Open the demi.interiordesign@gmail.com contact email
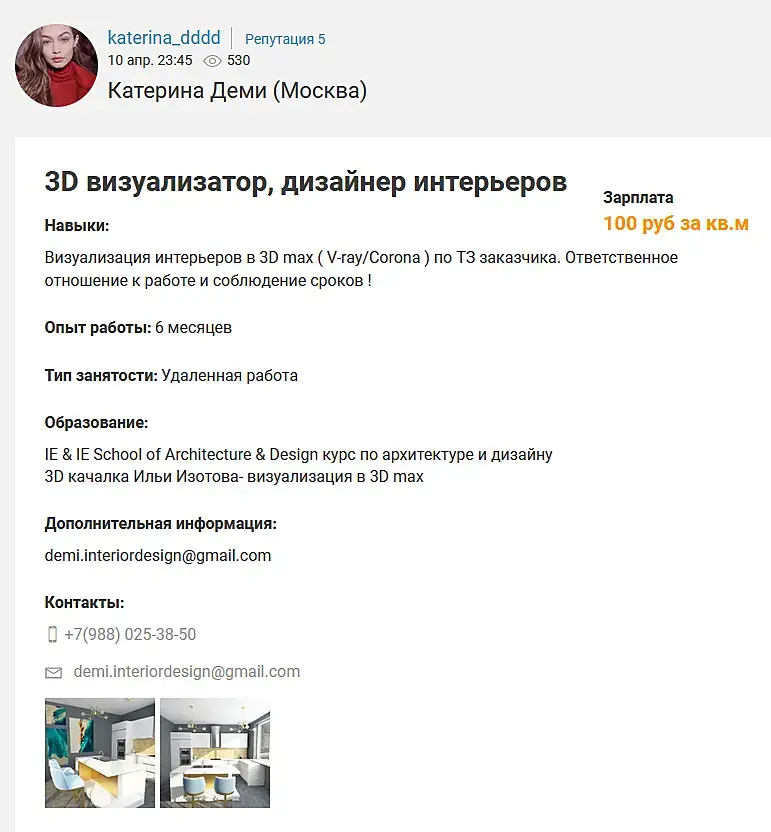Image resolution: width=771 pixels, height=832 pixels. tap(187, 672)
